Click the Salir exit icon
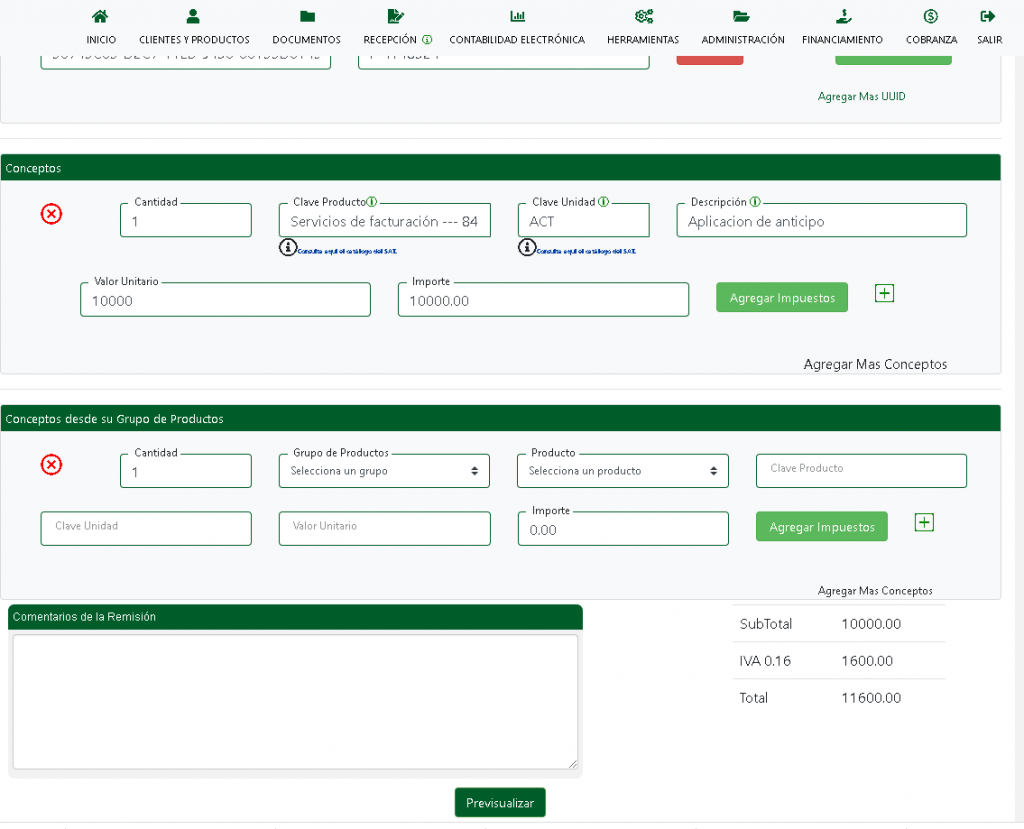Viewport: 1024px width, 829px height. tap(988, 17)
